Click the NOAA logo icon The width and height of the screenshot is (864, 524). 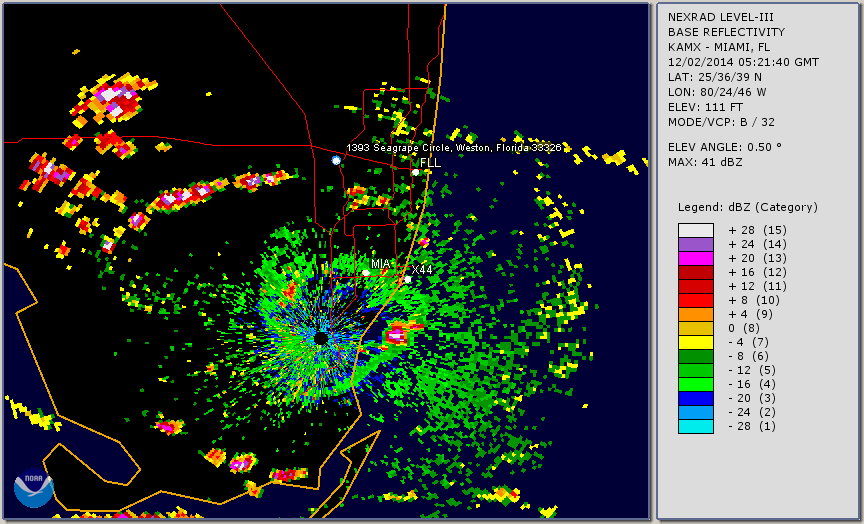pos(34,488)
